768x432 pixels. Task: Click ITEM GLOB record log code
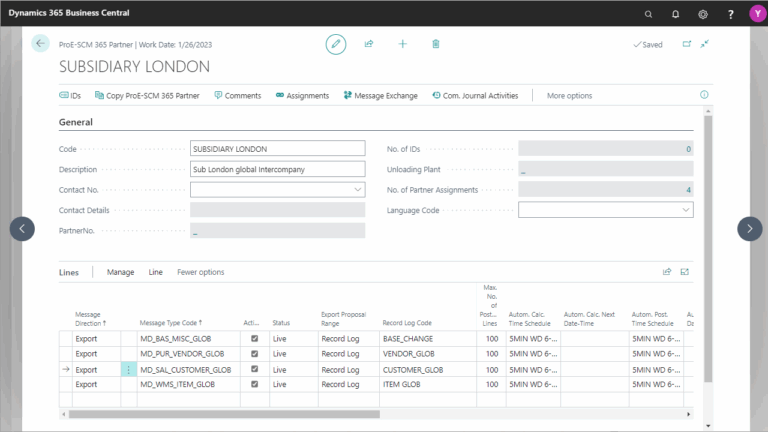pos(402,384)
